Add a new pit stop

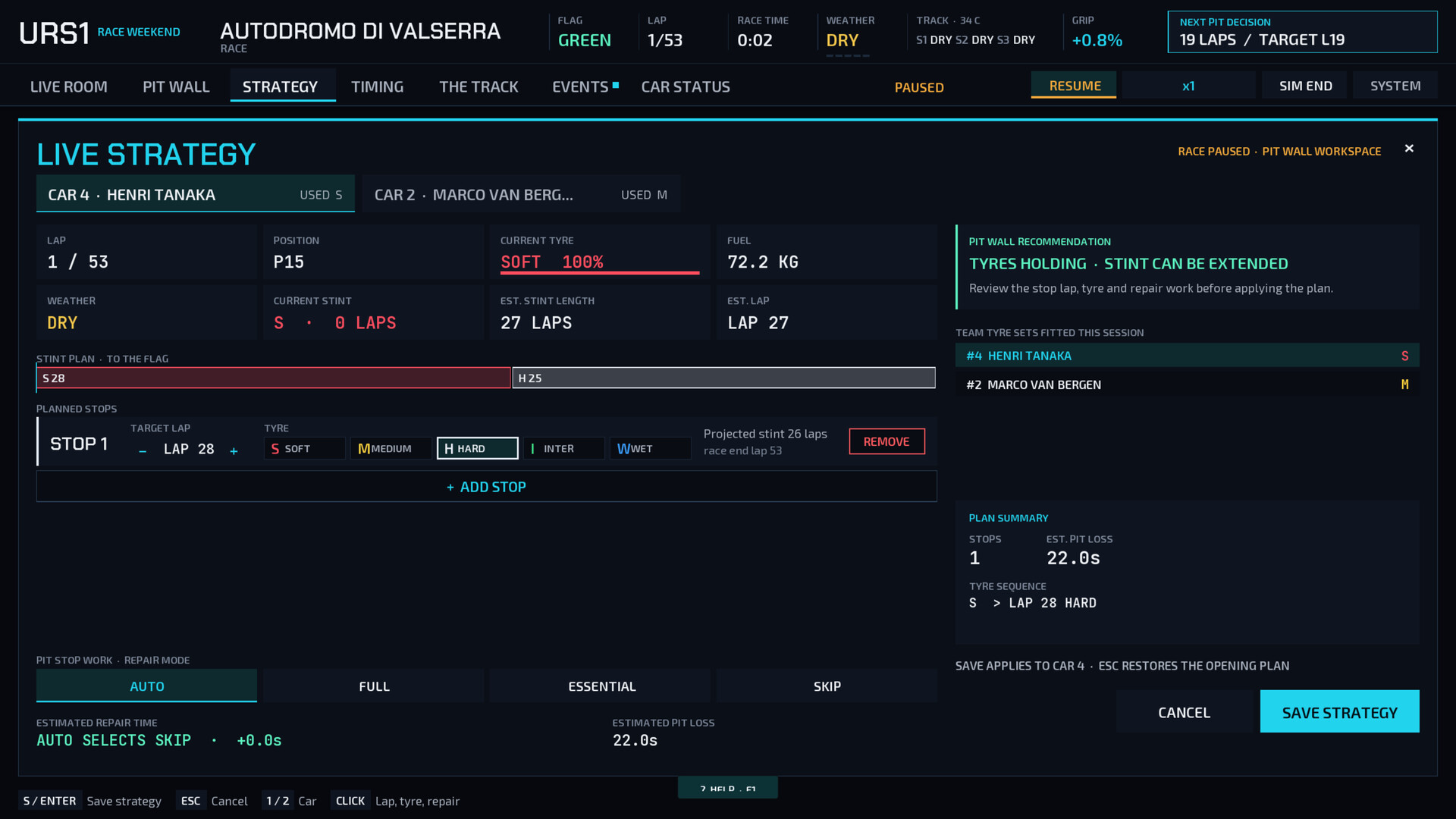tap(486, 487)
